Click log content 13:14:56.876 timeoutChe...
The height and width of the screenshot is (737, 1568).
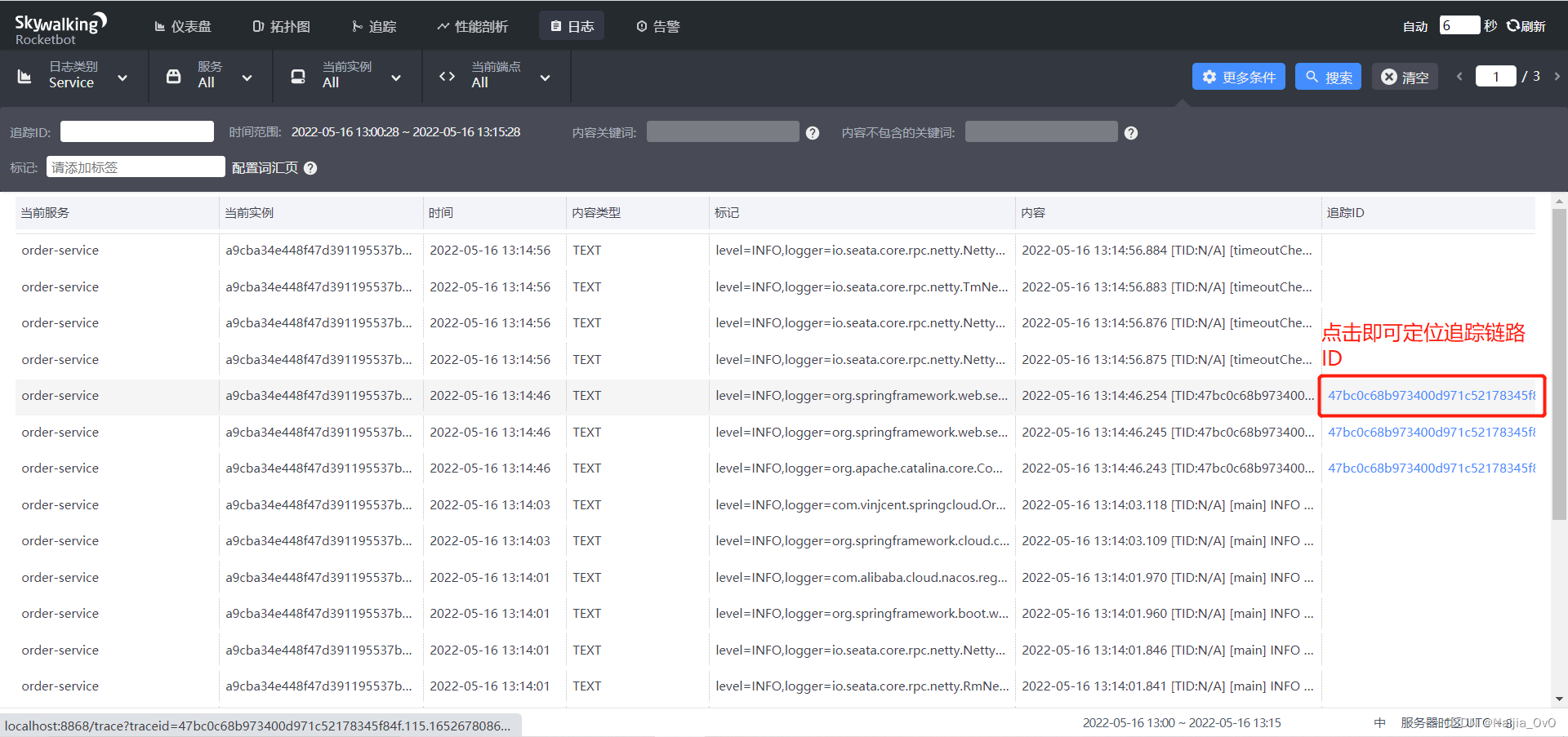(x=1167, y=323)
